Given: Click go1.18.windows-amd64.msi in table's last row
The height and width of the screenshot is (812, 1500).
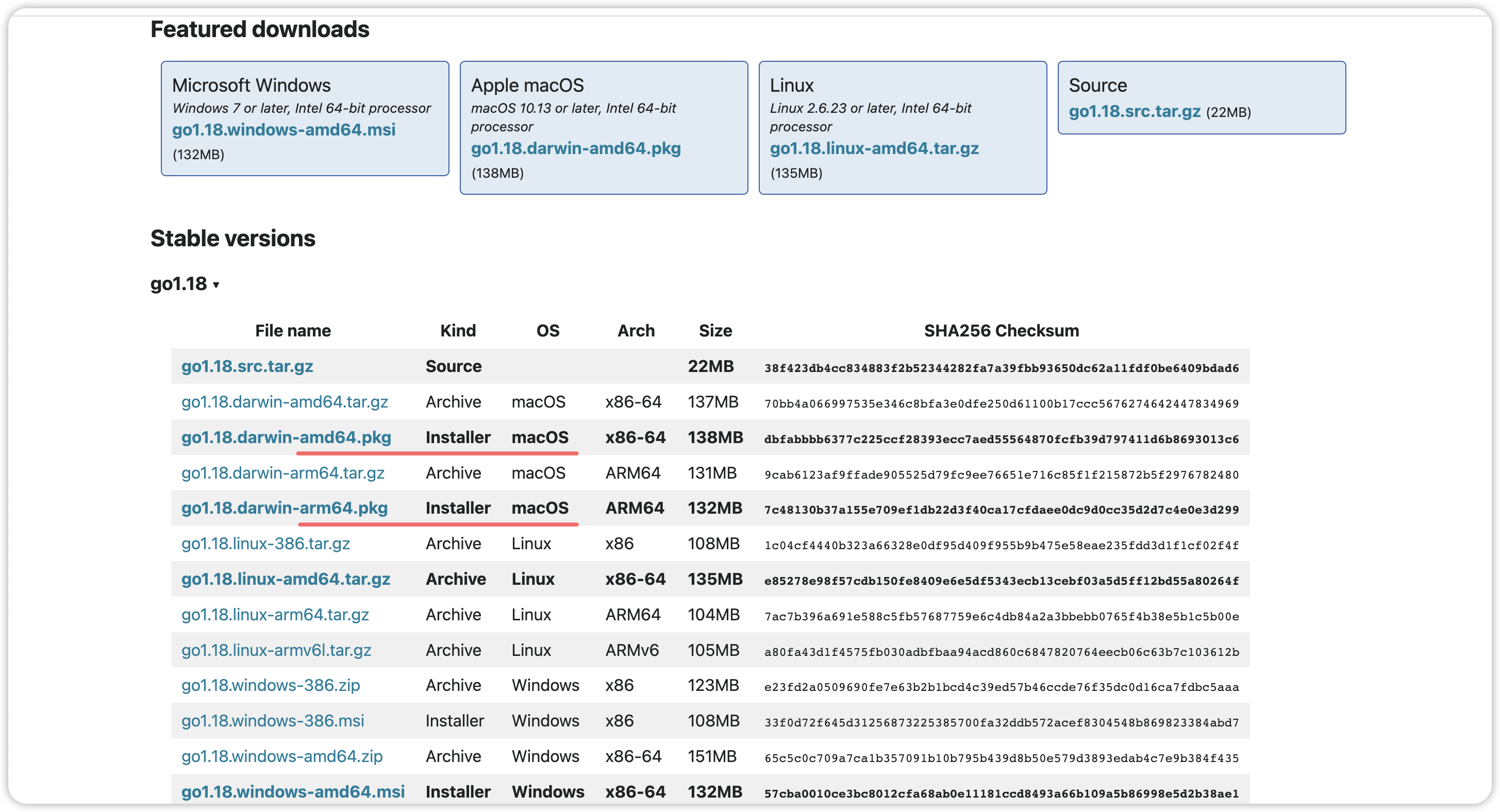Looking at the screenshot, I should (x=293, y=791).
